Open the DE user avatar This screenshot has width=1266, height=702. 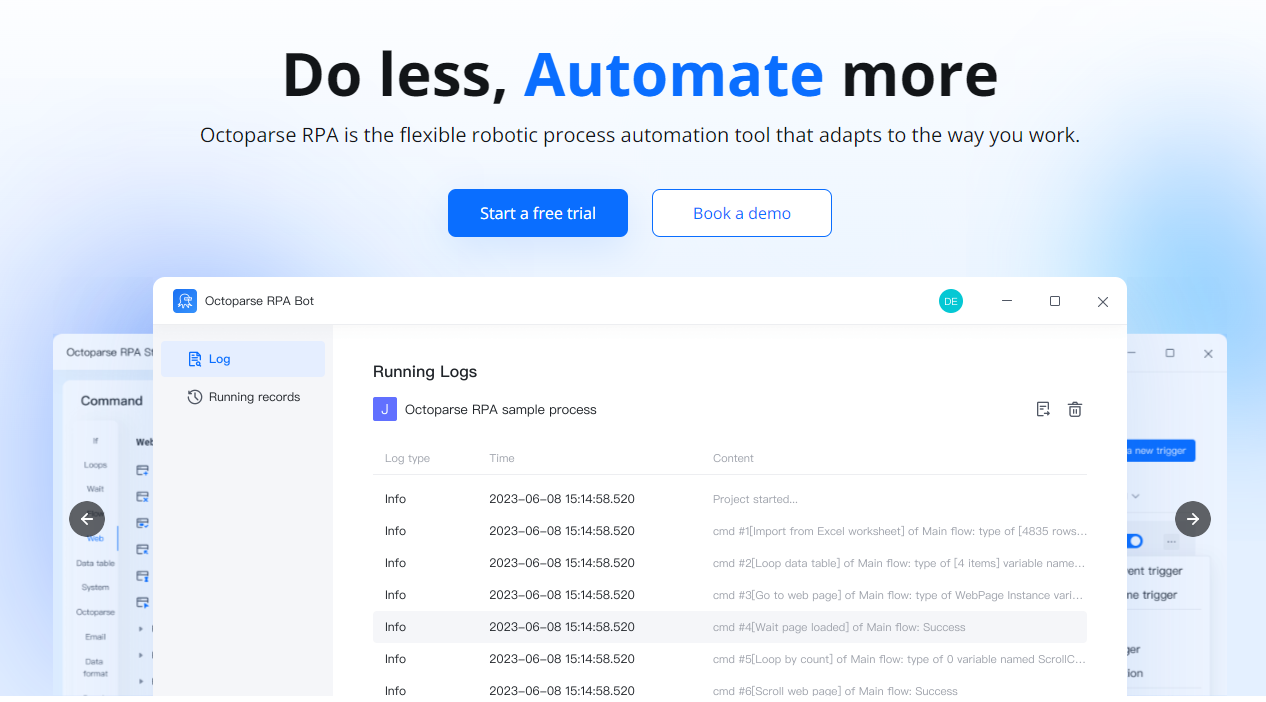pos(951,301)
